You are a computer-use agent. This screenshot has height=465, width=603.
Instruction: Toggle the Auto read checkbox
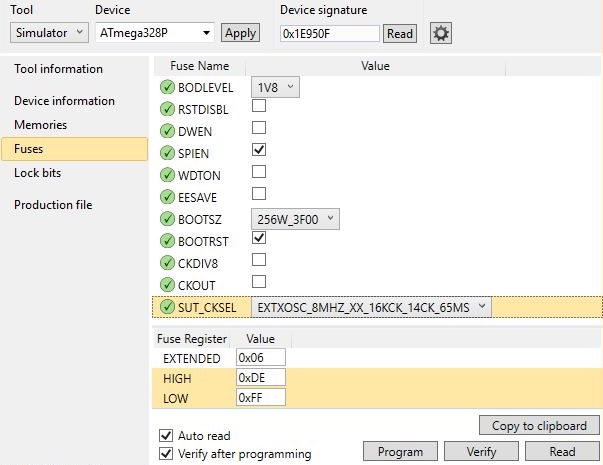[166, 436]
